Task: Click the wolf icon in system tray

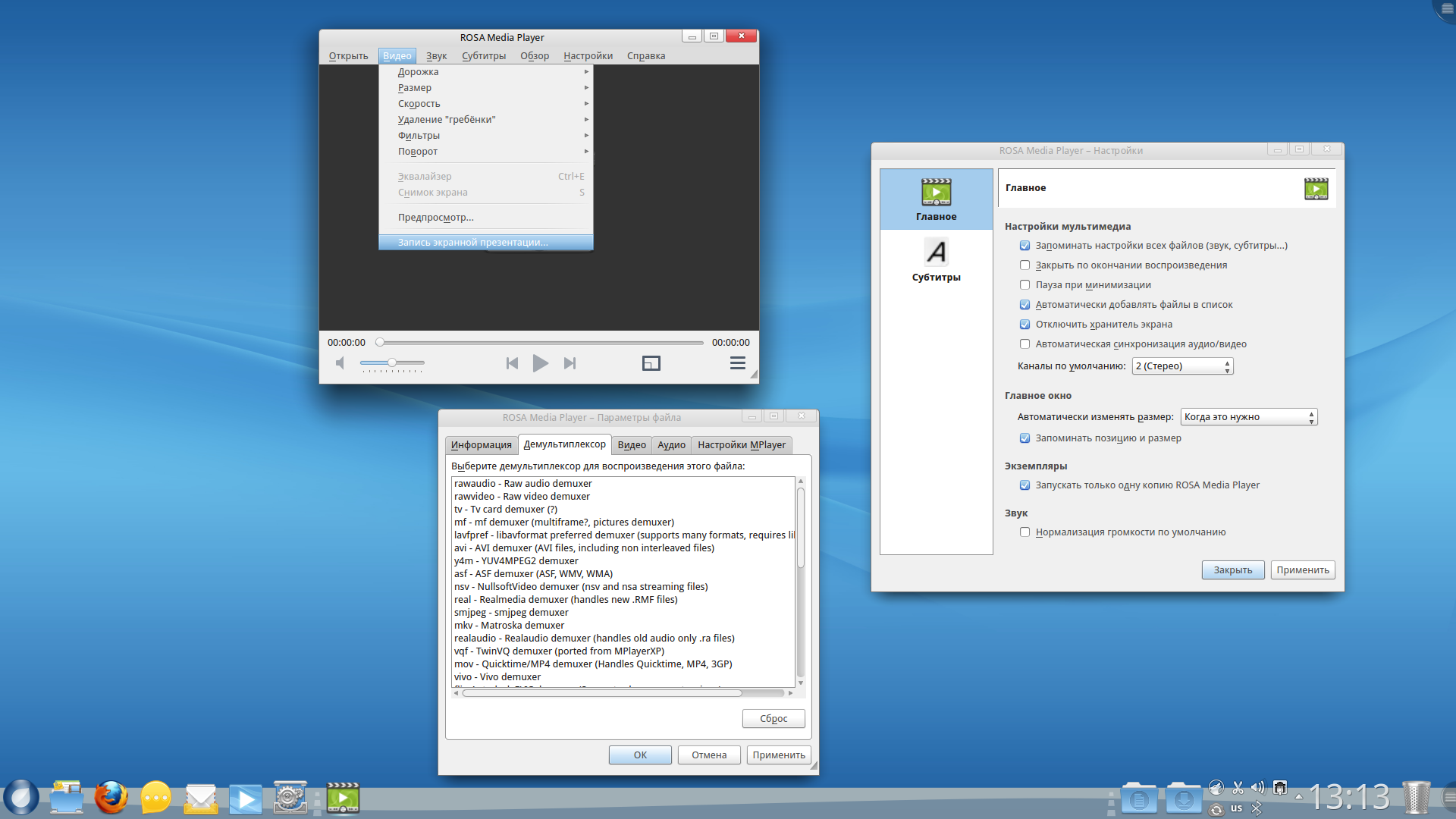Action: pyautogui.click(x=1216, y=788)
